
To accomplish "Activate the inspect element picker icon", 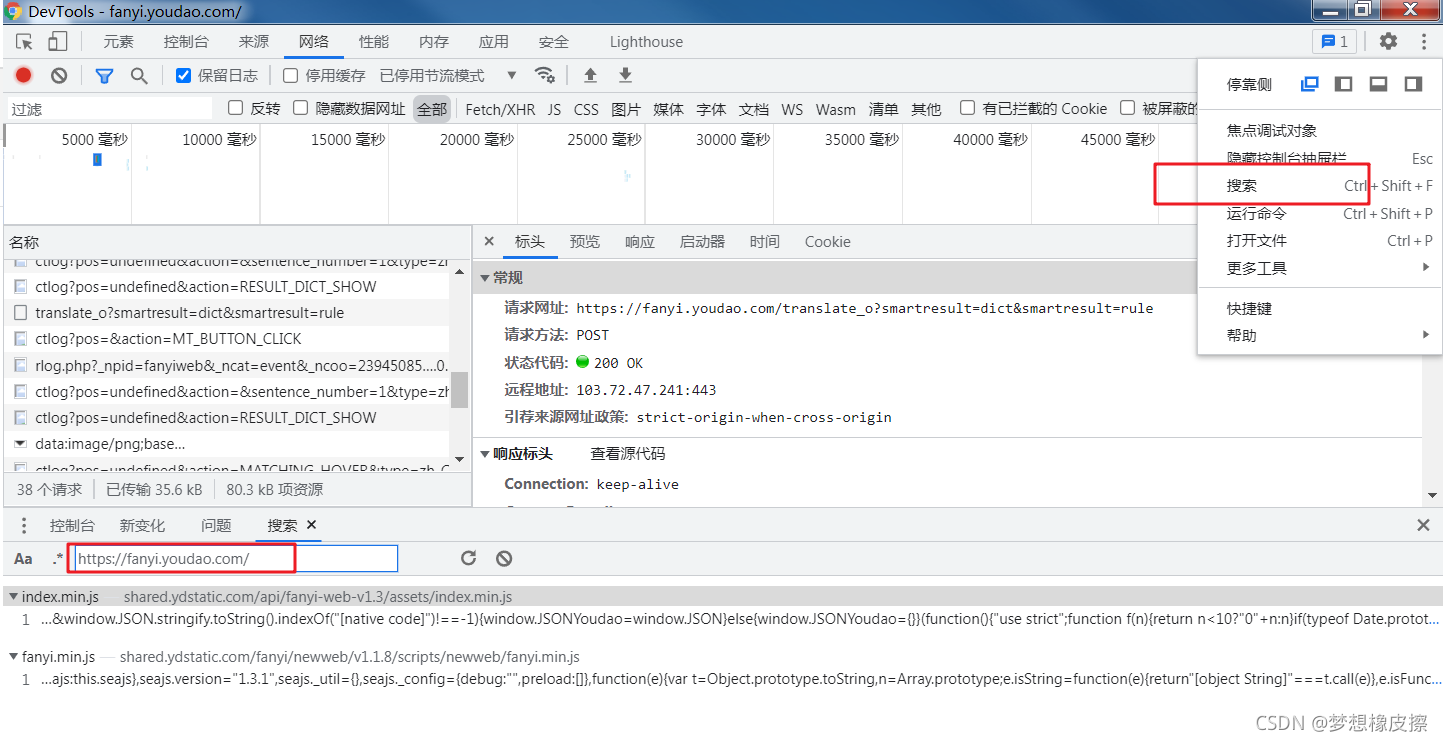I will [25, 42].
